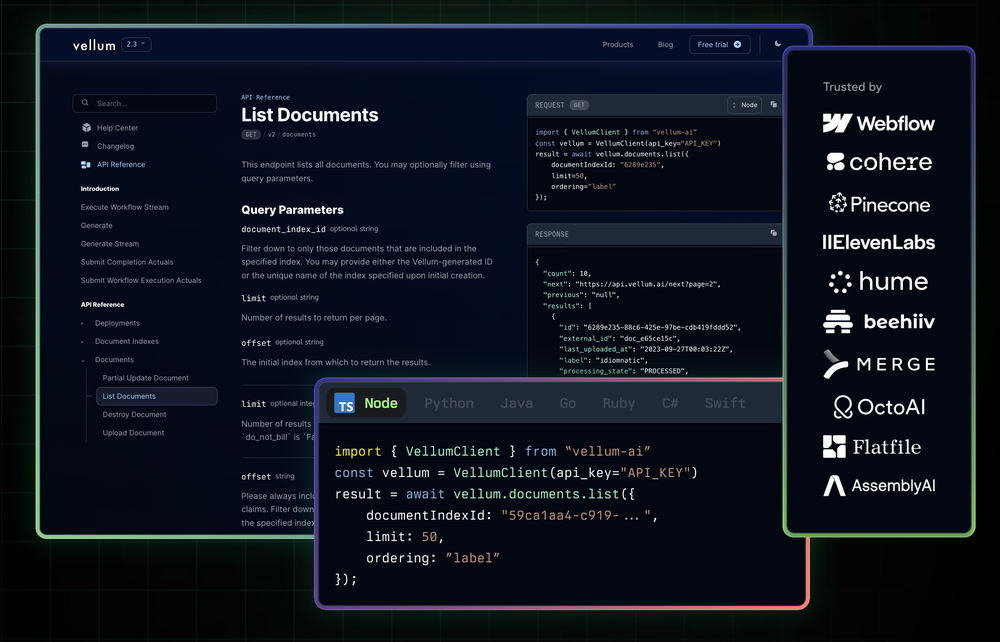Select the Node language tab
The height and width of the screenshot is (642, 1000).
pyautogui.click(x=366, y=403)
